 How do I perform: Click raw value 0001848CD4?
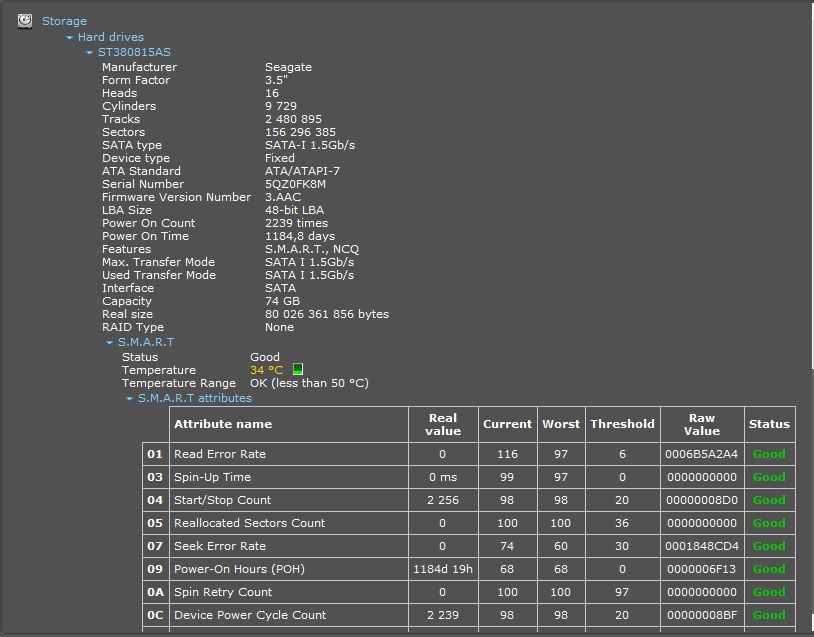701,546
